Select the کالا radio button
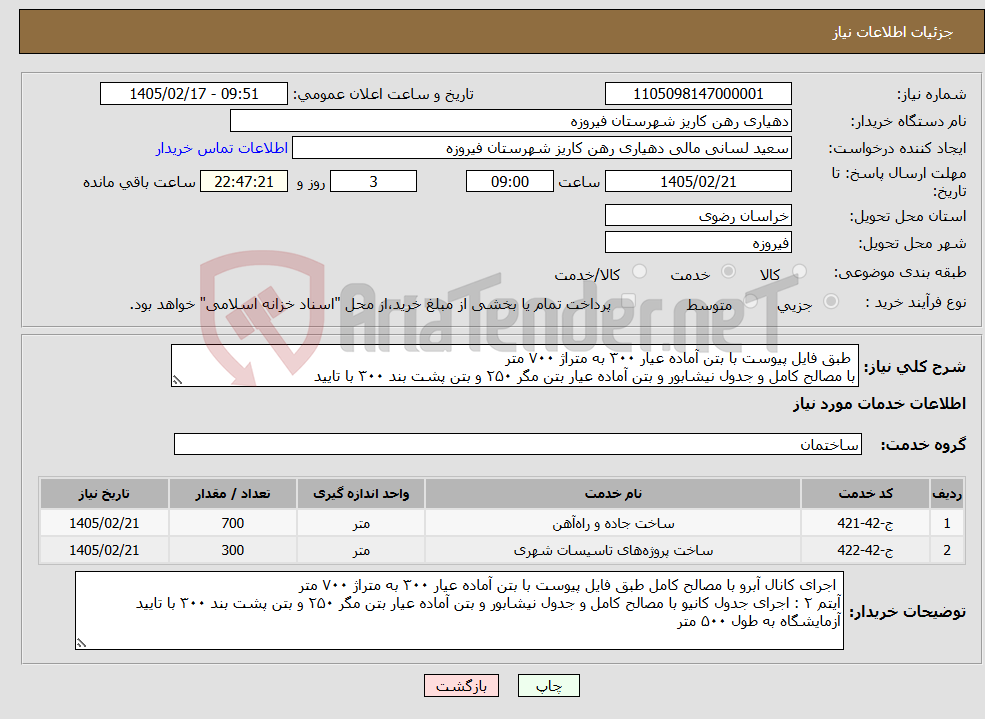 click(800, 272)
